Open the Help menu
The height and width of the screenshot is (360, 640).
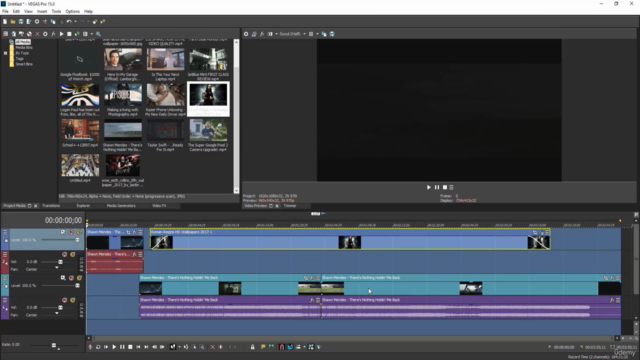[88, 11]
